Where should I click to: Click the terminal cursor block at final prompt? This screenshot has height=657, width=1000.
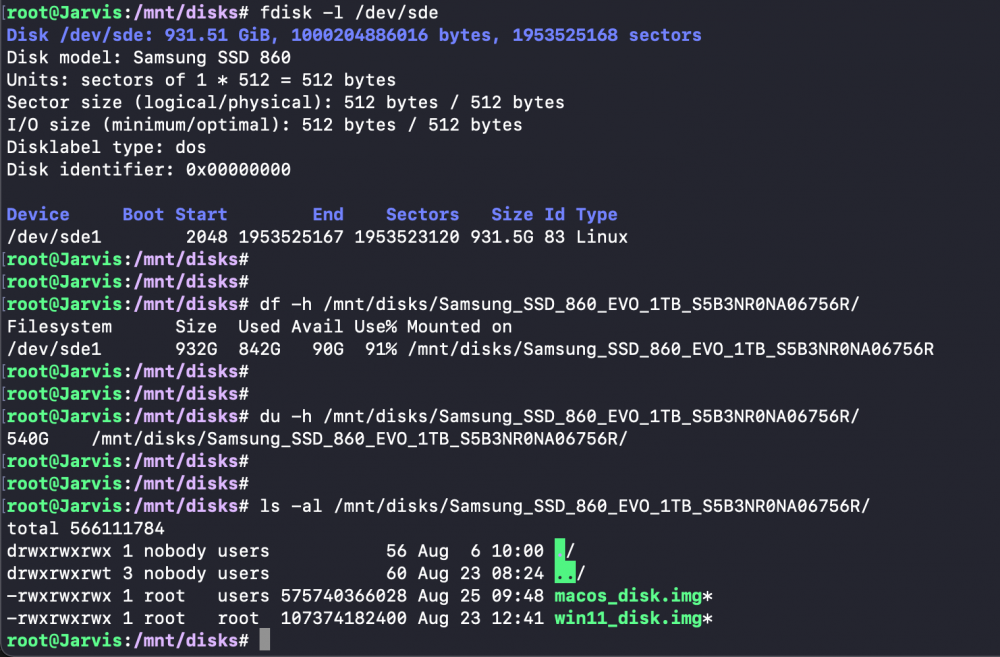click(265, 640)
